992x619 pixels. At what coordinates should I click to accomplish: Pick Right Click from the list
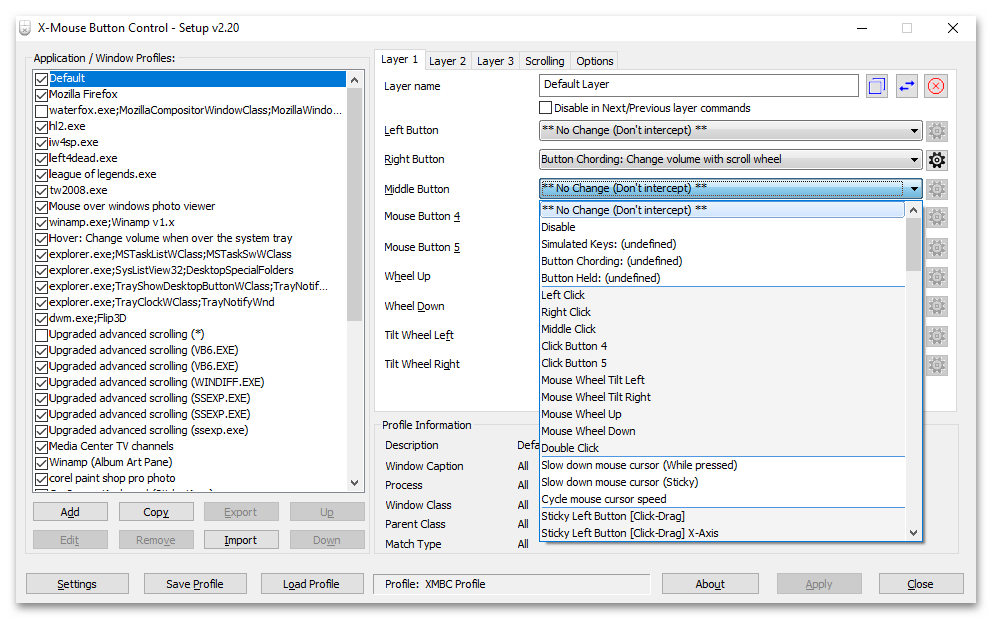pos(722,313)
